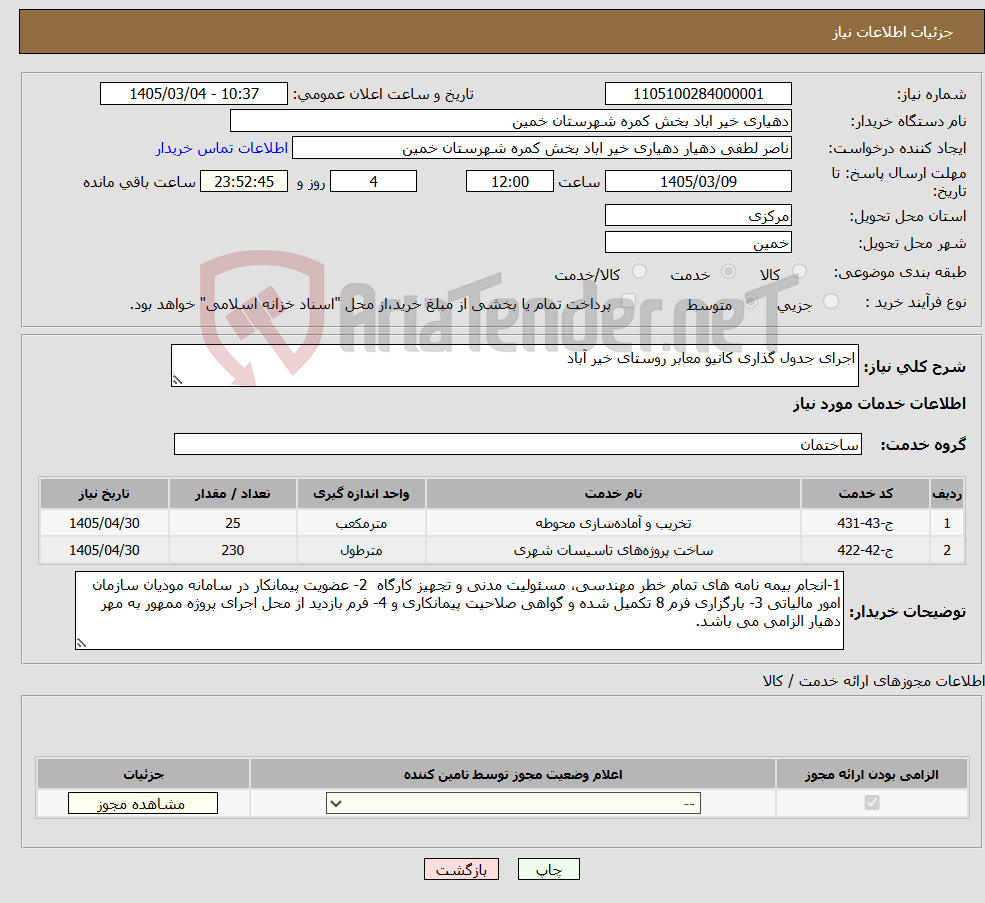Screen dimensions: 985x903
Task: Click the تاریخ نیاز column header
Action: pyautogui.click(x=104, y=494)
